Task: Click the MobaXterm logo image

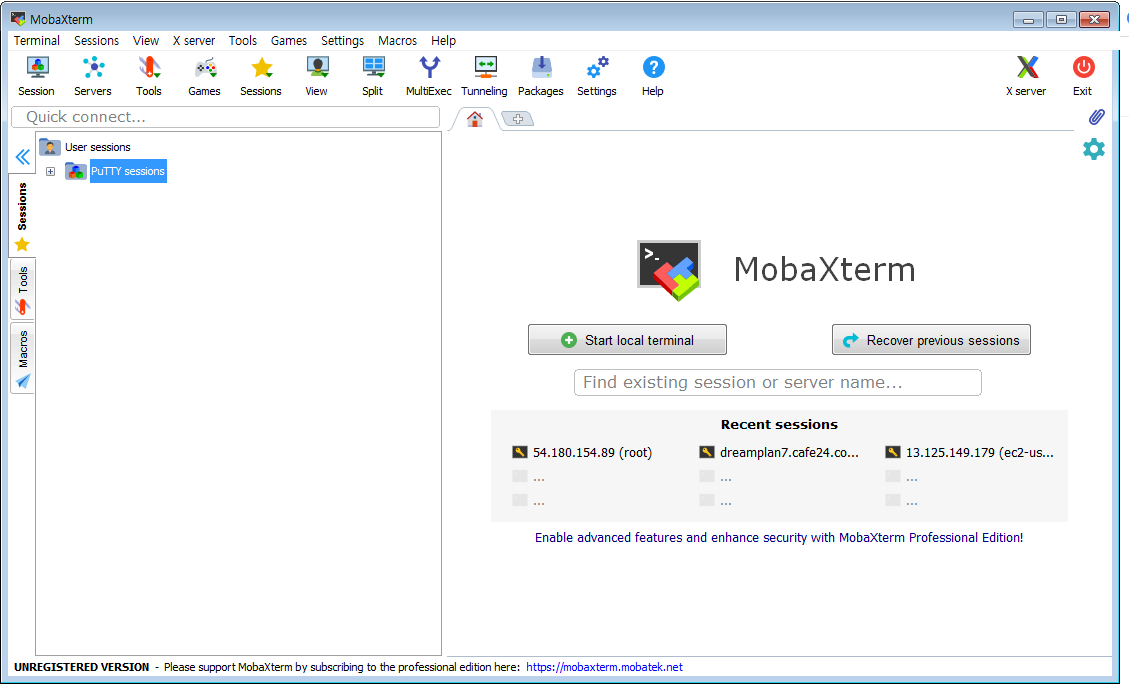Action: pyautogui.click(x=669, y=271)
